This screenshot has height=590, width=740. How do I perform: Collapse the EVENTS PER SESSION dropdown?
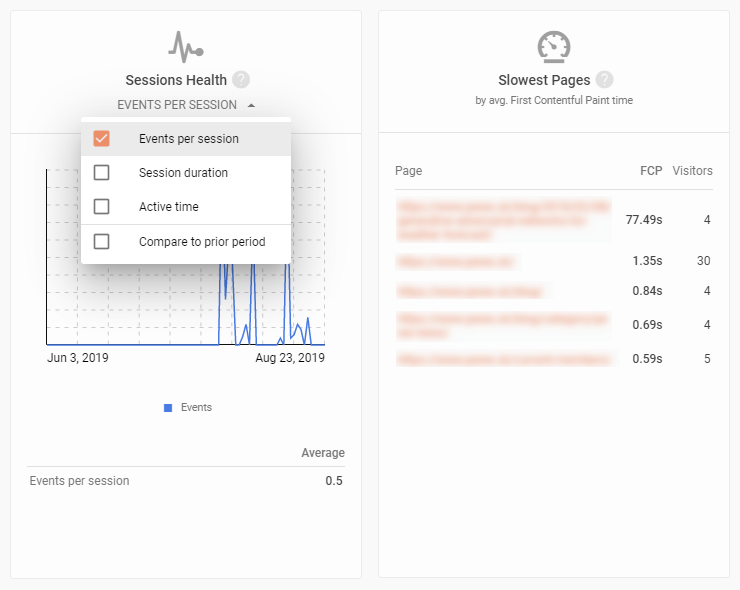pyautogui.click(x=186, y=105)
